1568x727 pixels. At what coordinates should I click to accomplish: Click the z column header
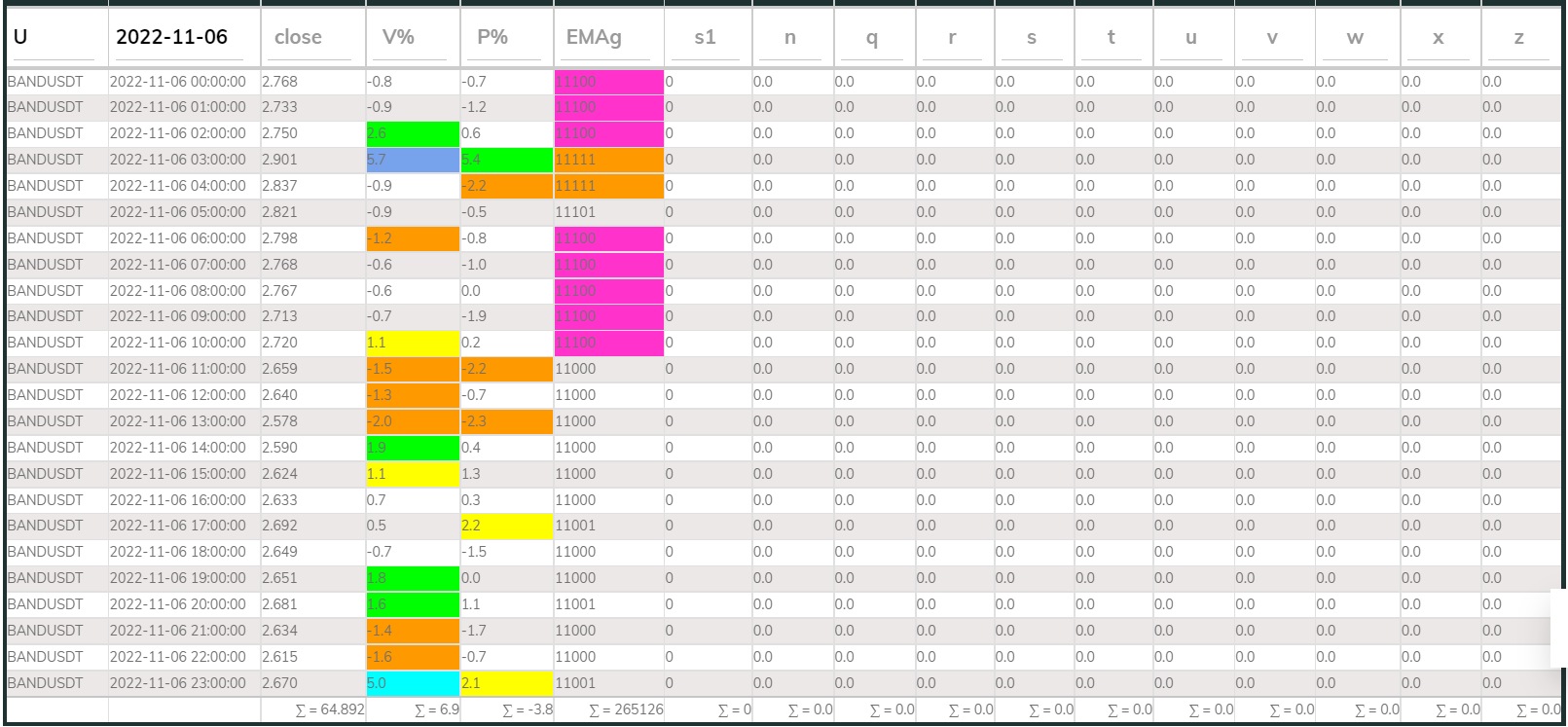coord(1520,37)
